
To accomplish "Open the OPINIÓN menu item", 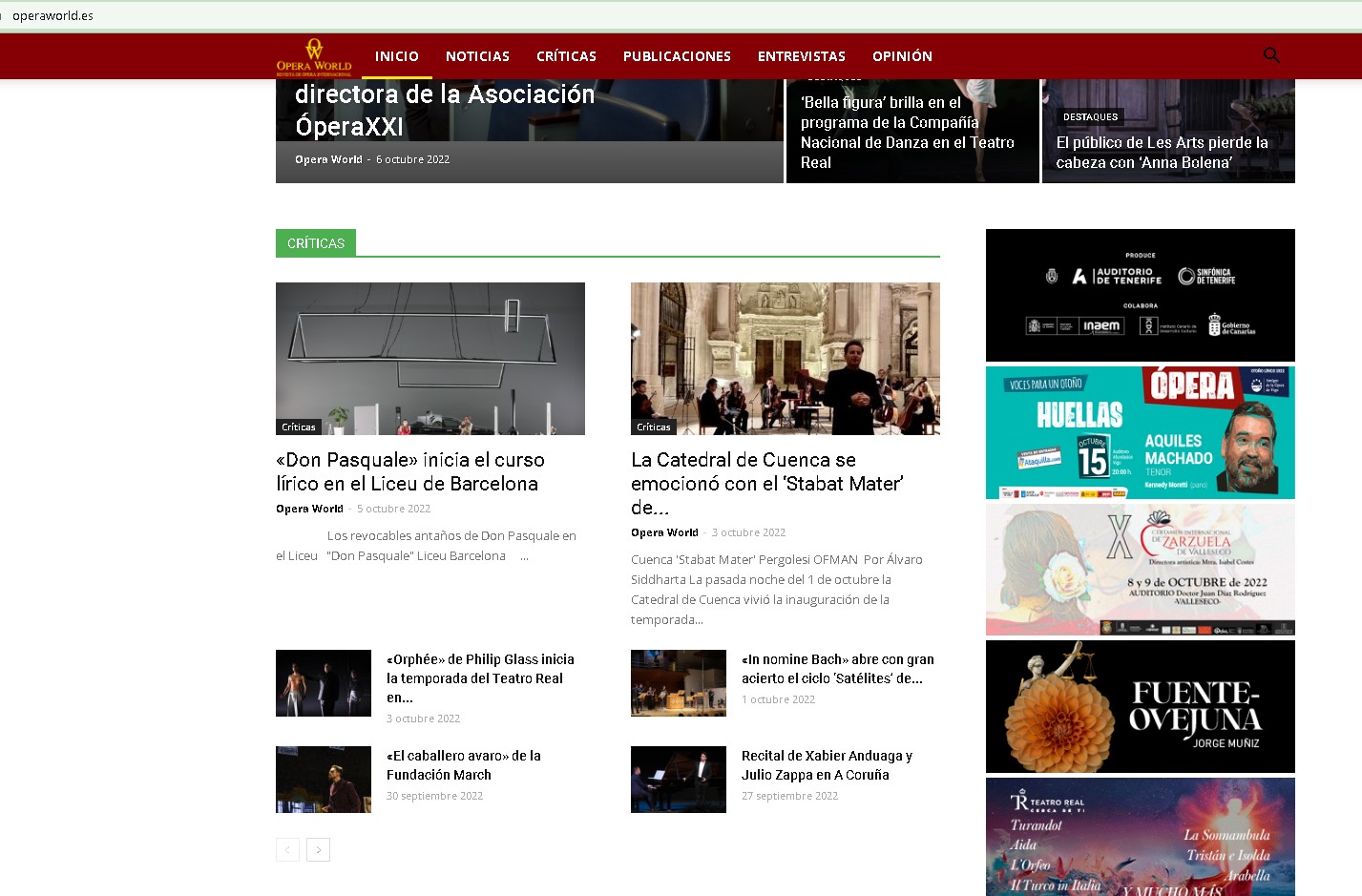I will 902,56.
